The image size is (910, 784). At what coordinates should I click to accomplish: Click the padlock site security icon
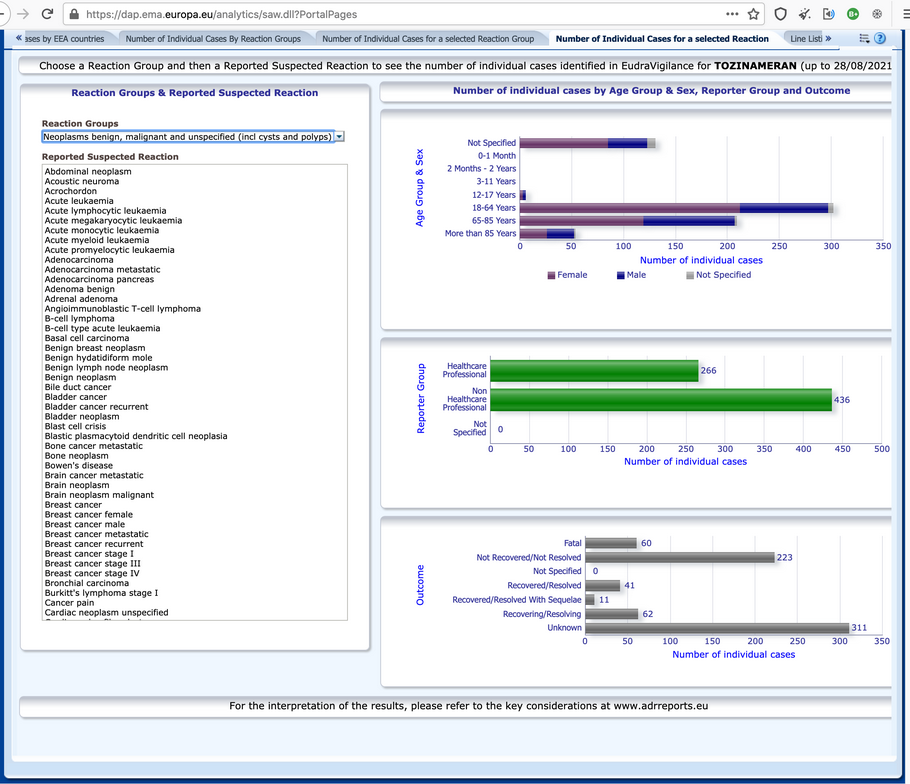click(x=74, y=14)
